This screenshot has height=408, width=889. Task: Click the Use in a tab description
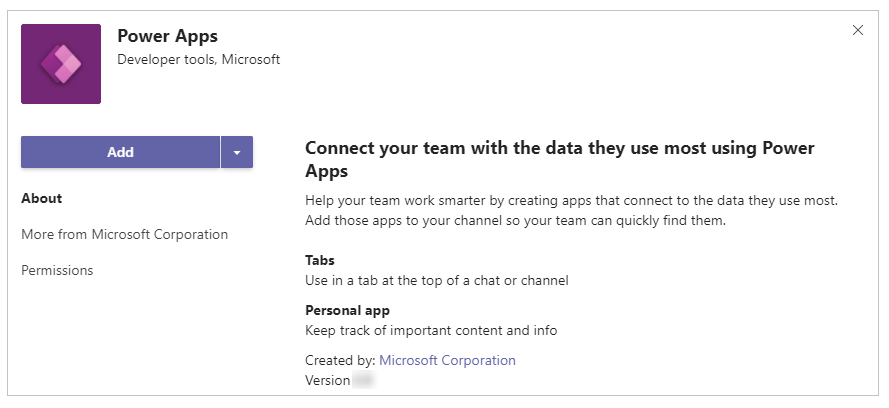pos(436,281)
